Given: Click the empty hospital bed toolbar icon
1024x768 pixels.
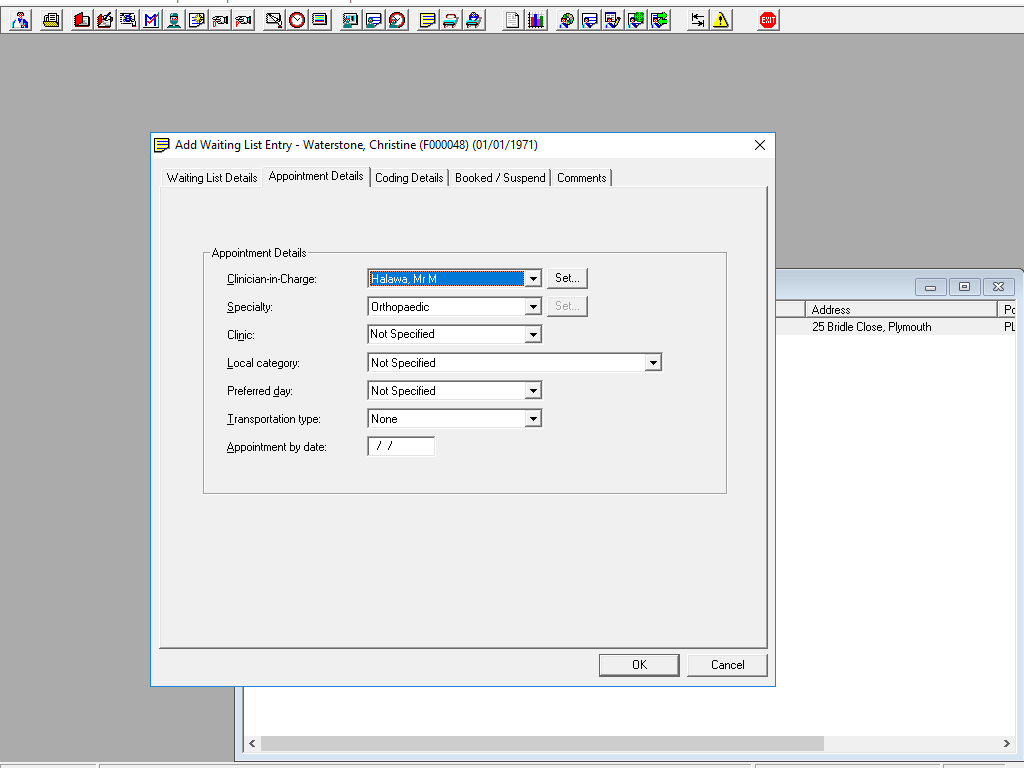Looking at the screenshot, I should point(451,20).
